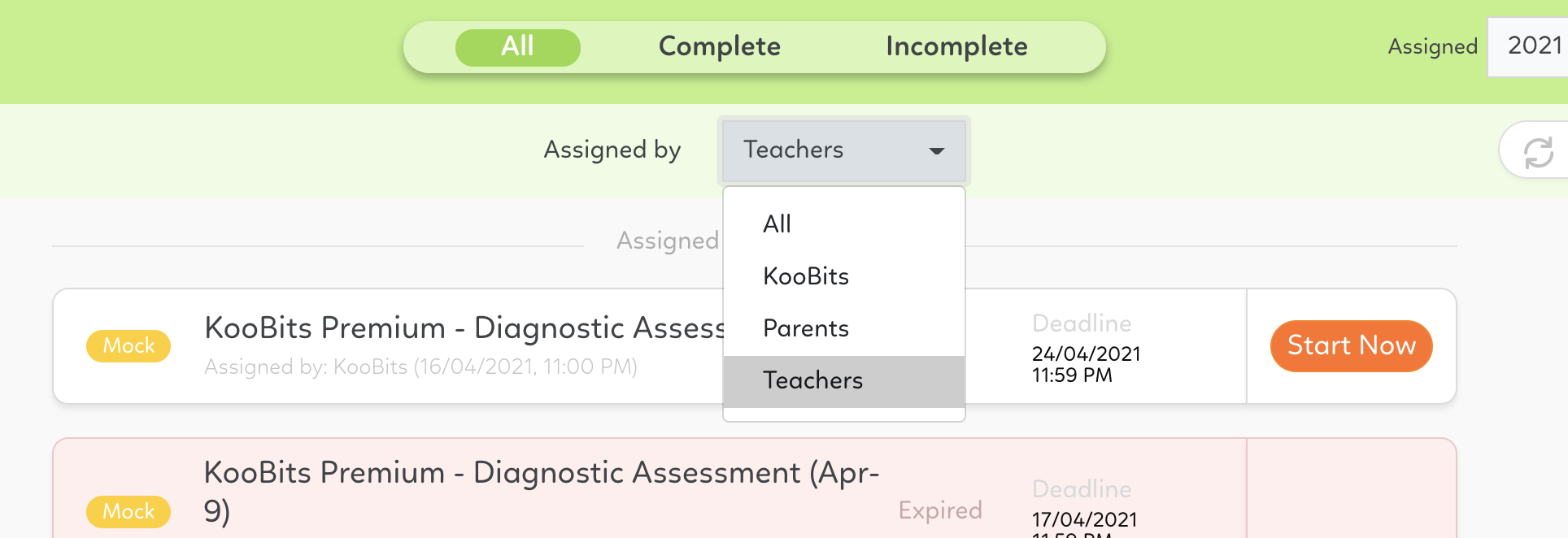Click the dropdown arrow beside Teachers
The height and width of the screenshot is (538, 1568).
tap(937, 151)
